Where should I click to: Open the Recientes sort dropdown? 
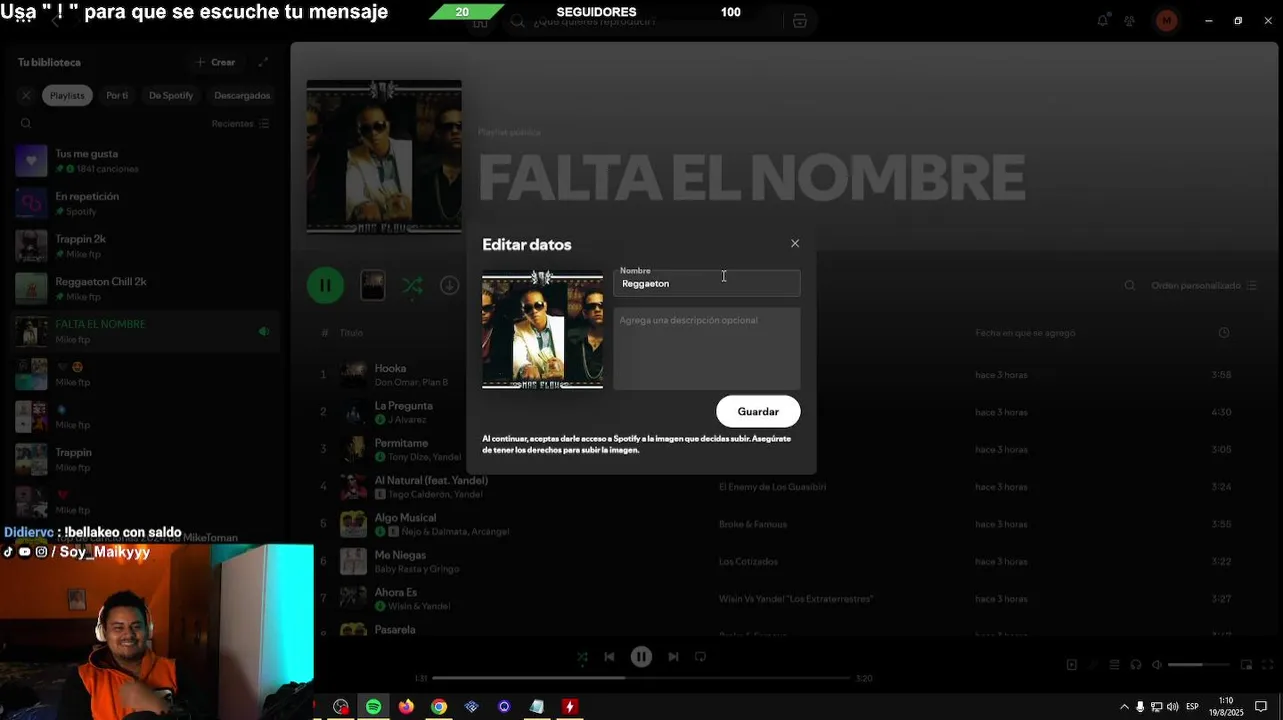click(240, 123)
